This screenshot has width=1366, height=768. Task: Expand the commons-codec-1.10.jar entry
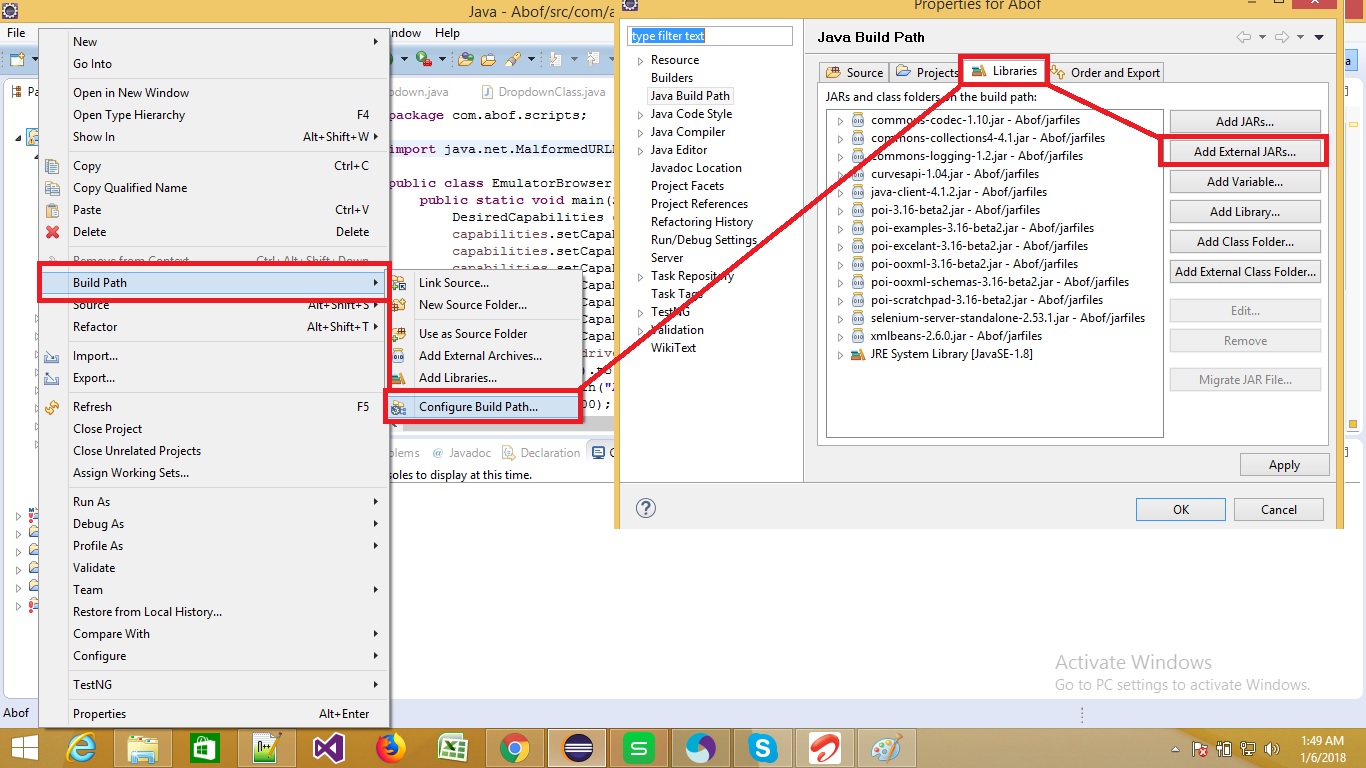pos(841,120)
